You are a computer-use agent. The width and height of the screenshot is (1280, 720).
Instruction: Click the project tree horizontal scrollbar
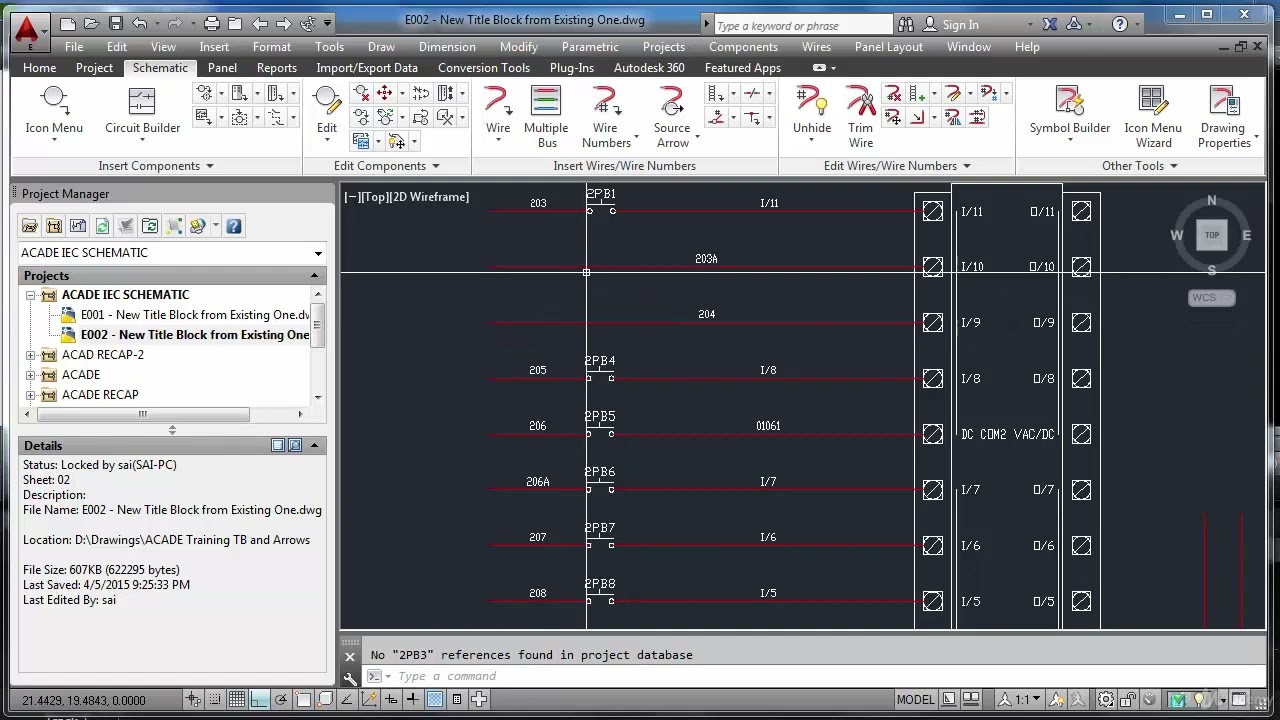click(143, 414)
